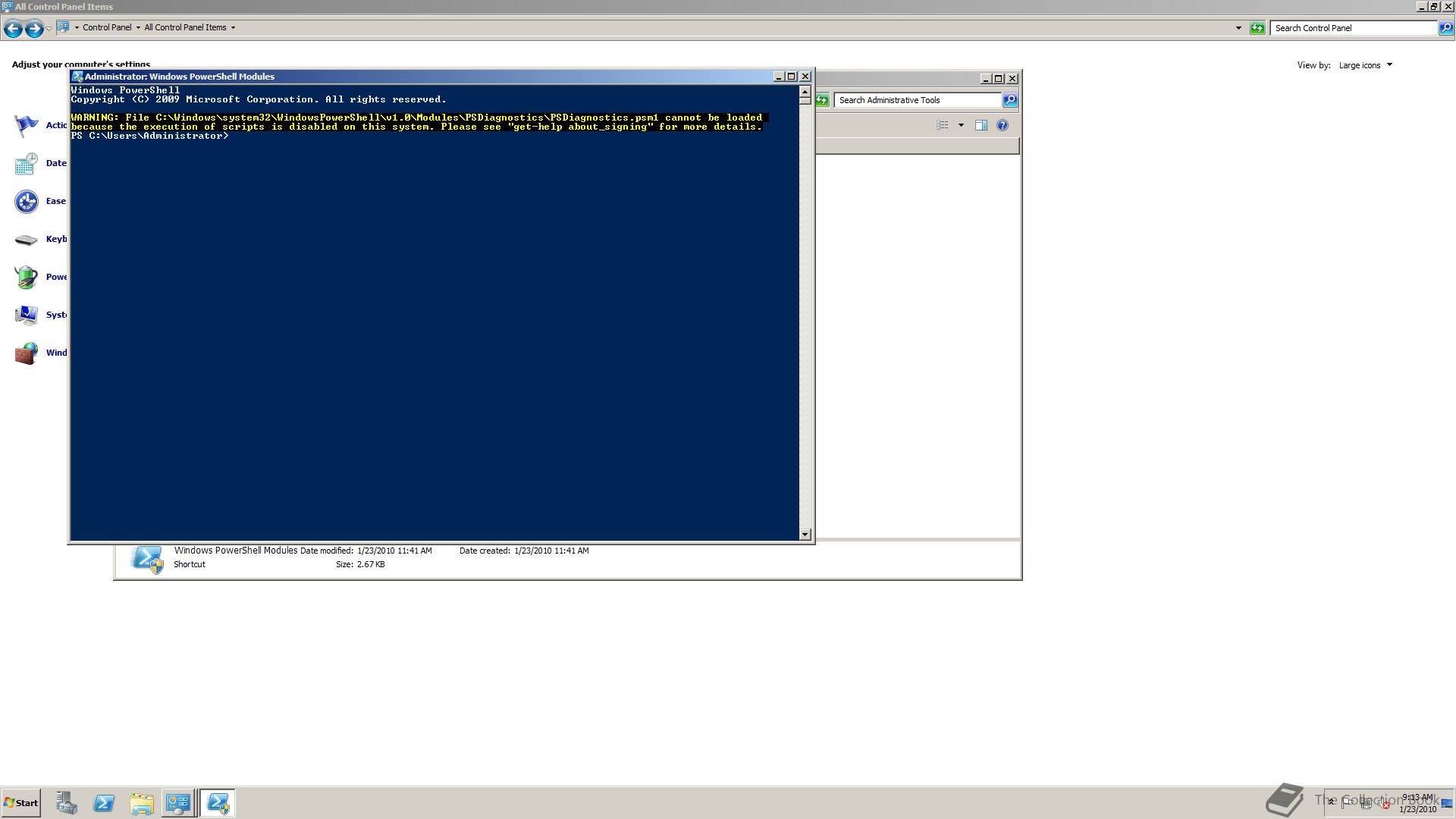Click the Control Panel Forward arrow button

pyautogui.click(x=34, y=29)
